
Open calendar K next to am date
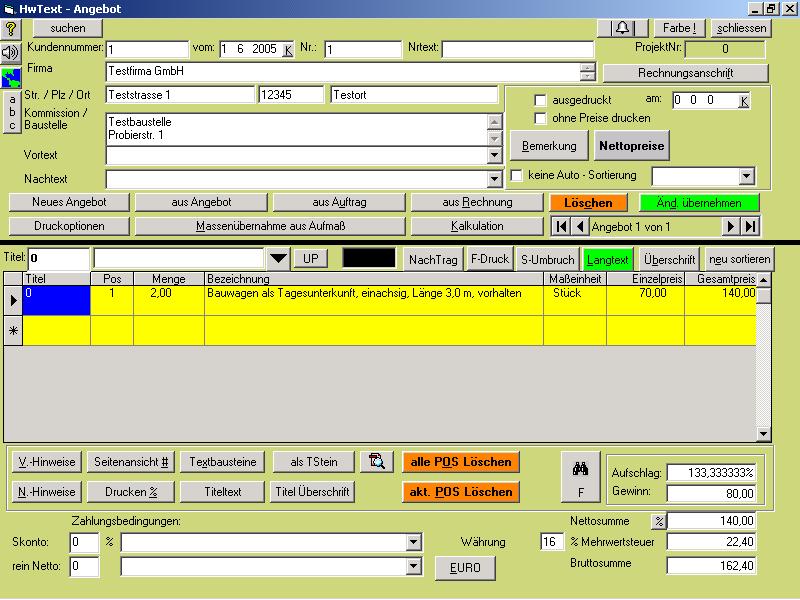coord(744,101)
